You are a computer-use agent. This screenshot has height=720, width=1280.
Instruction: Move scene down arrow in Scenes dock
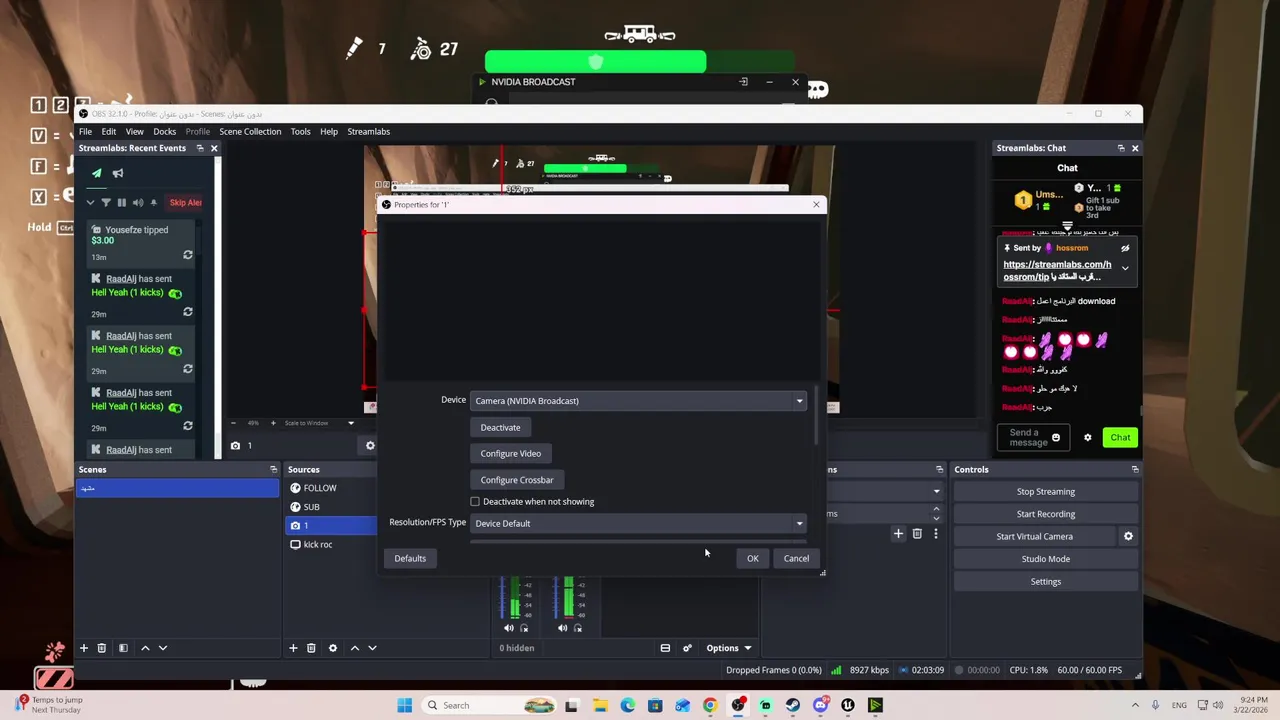click(x=163, y=648)
